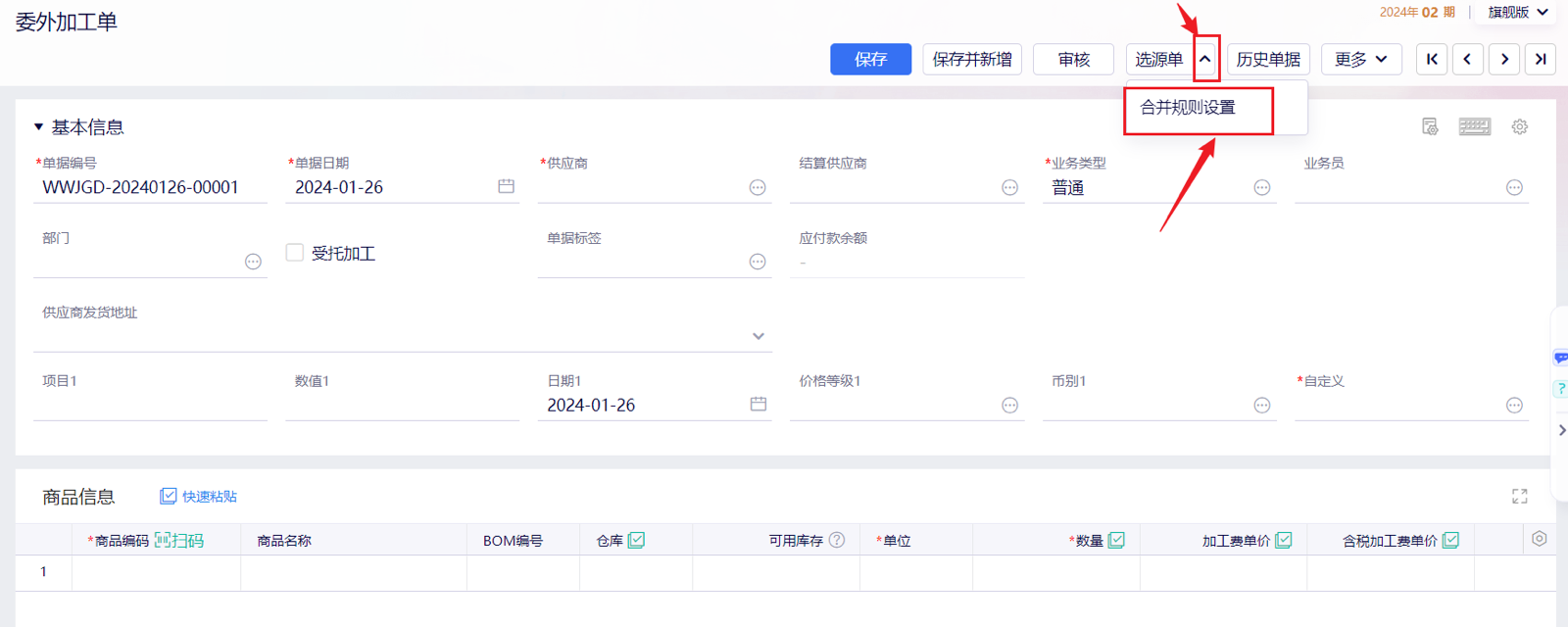Tick the 受托加工 checkbox
This screenshot has height=627, width=1568.
(294, 253)
